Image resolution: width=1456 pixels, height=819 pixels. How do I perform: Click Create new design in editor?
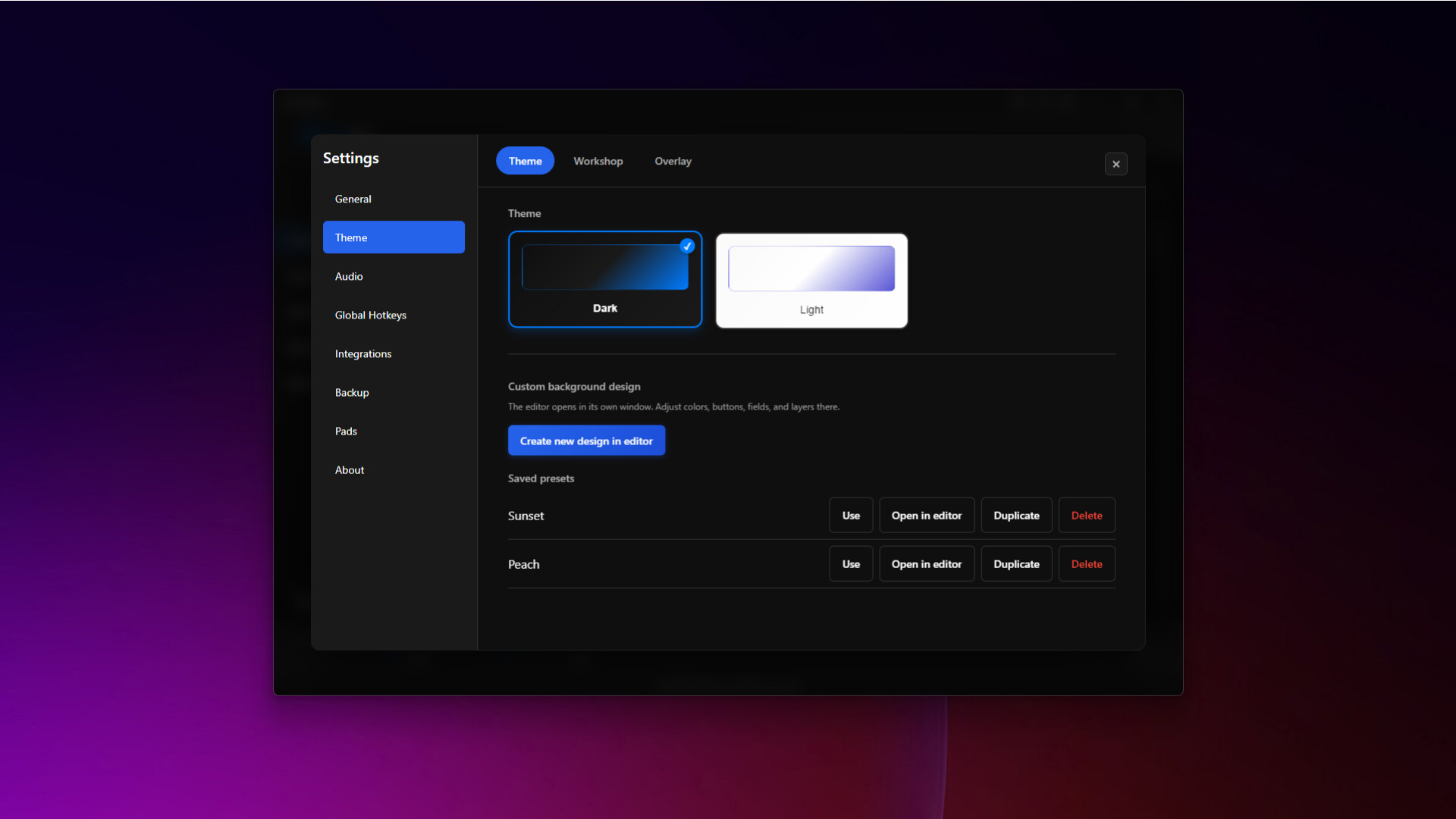[586, 441]
